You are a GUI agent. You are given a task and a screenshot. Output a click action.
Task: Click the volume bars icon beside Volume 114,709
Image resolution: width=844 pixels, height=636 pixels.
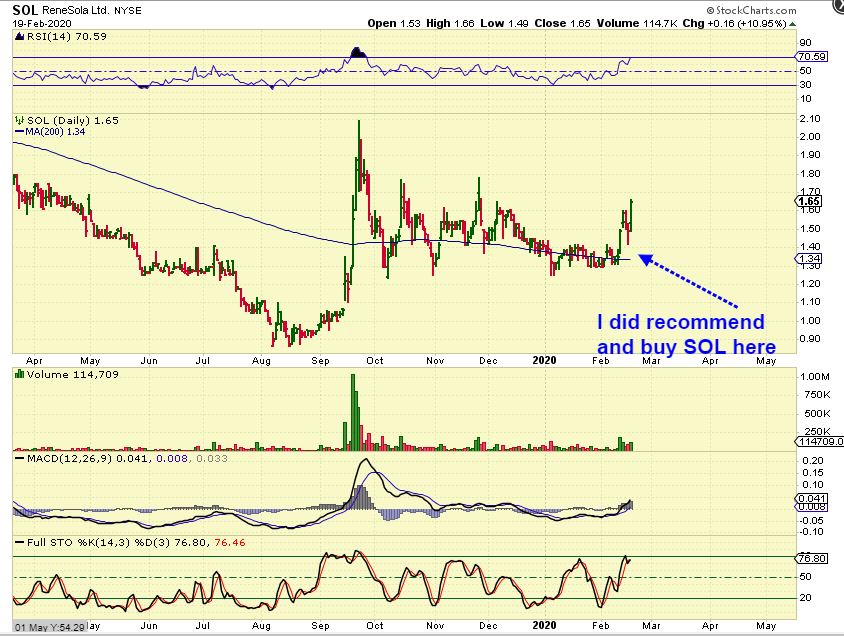[x=19, y=374]
